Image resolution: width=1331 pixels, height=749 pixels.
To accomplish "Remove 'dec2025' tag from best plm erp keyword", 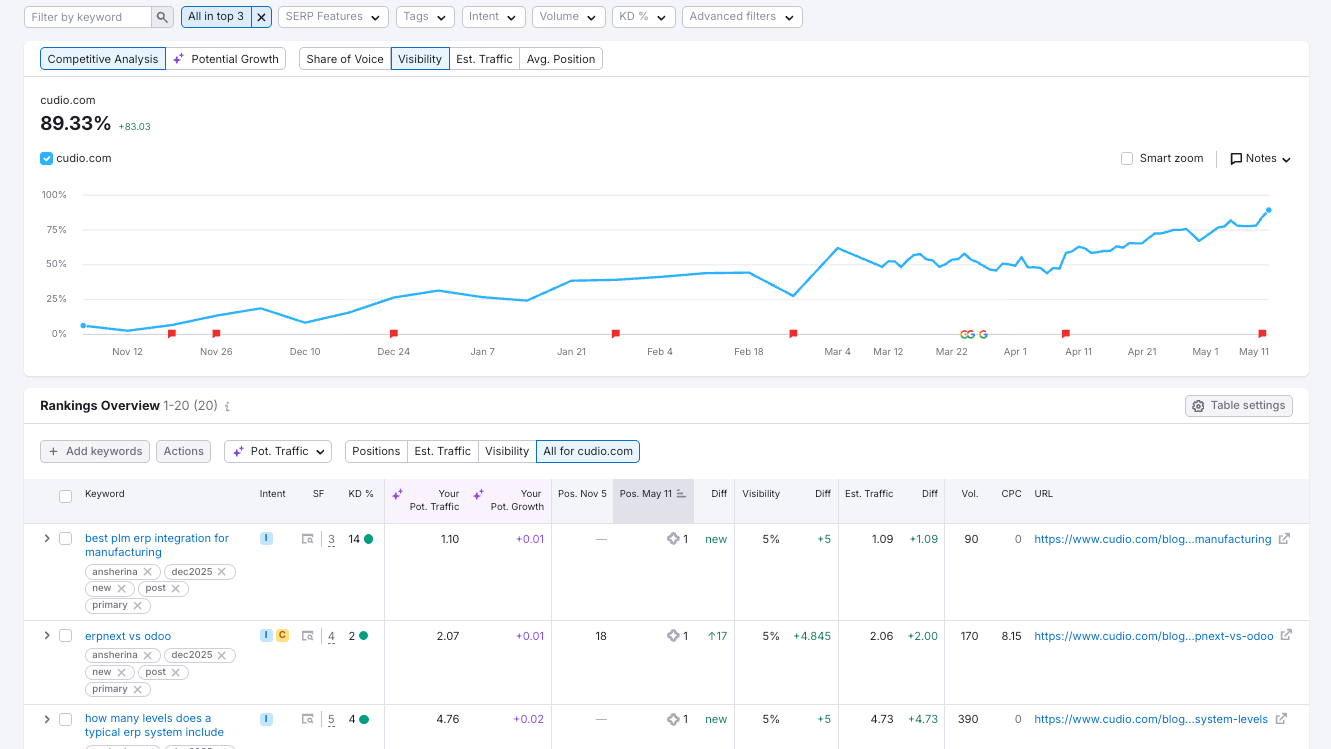I will [x=222, y=572].
